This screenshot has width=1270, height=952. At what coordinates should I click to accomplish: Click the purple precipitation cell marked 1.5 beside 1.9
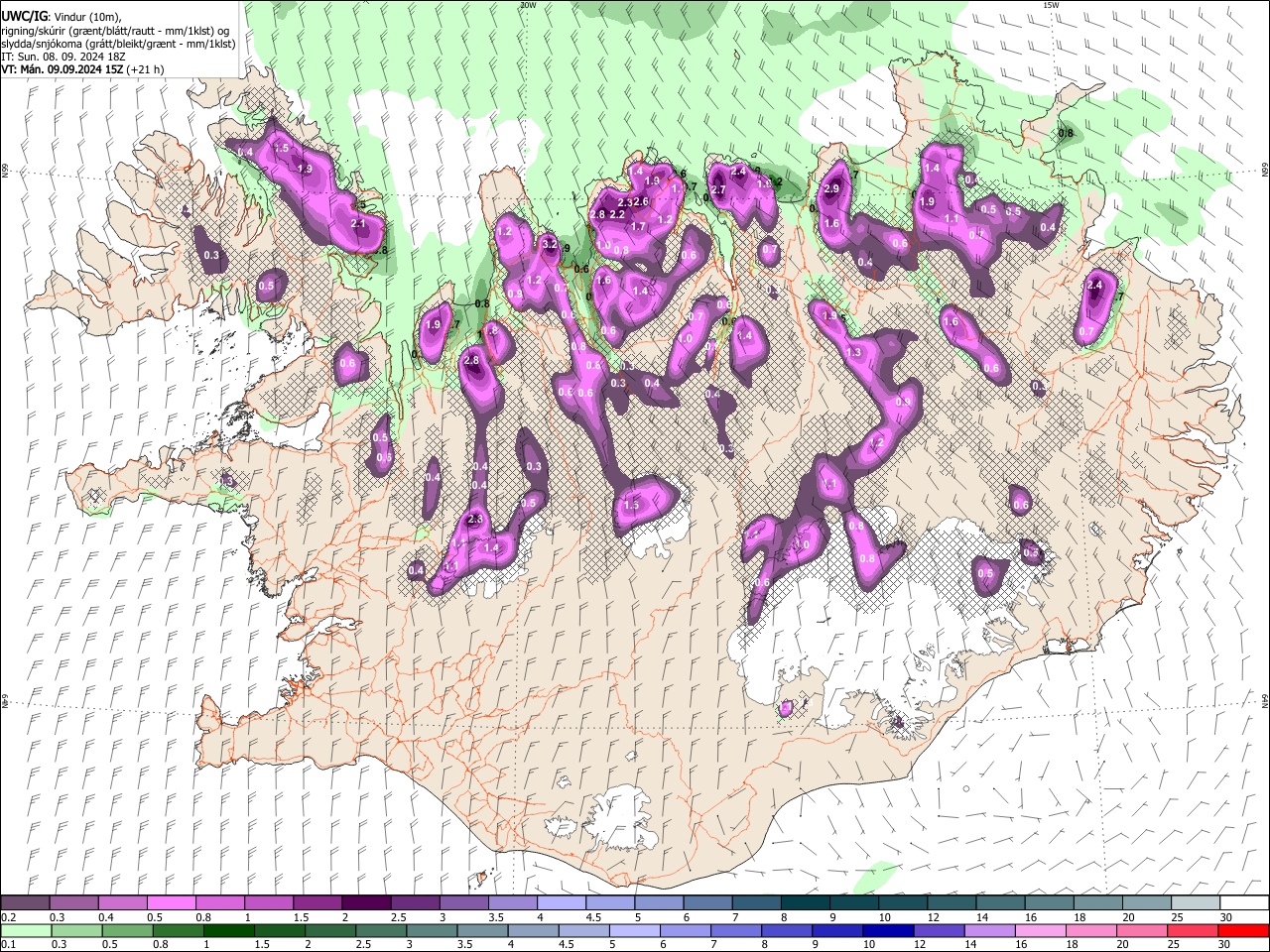point(281,148)
